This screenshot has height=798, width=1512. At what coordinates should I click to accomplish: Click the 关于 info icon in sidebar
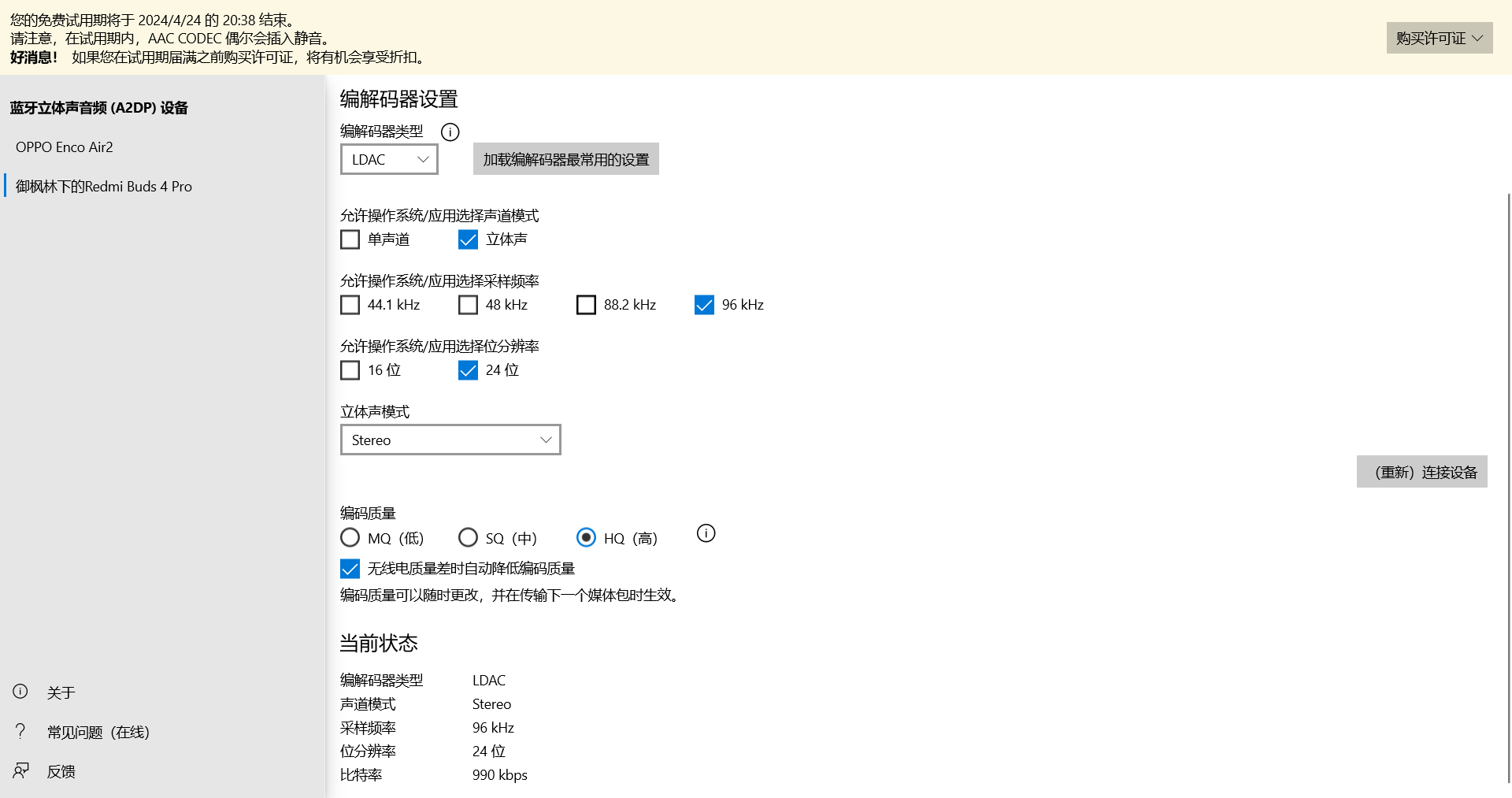click(20, 692)
